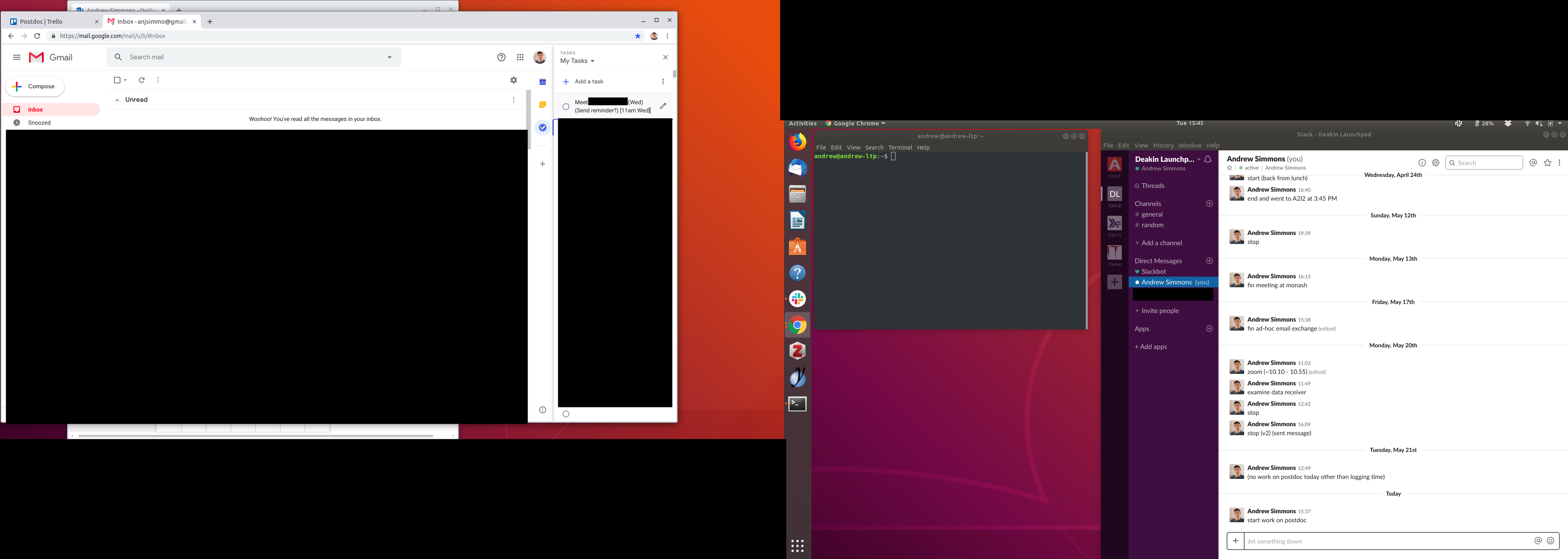Open Slack mentions and reactions icon
This screenshot has height=559, width=1568.
click(1533, 163)
